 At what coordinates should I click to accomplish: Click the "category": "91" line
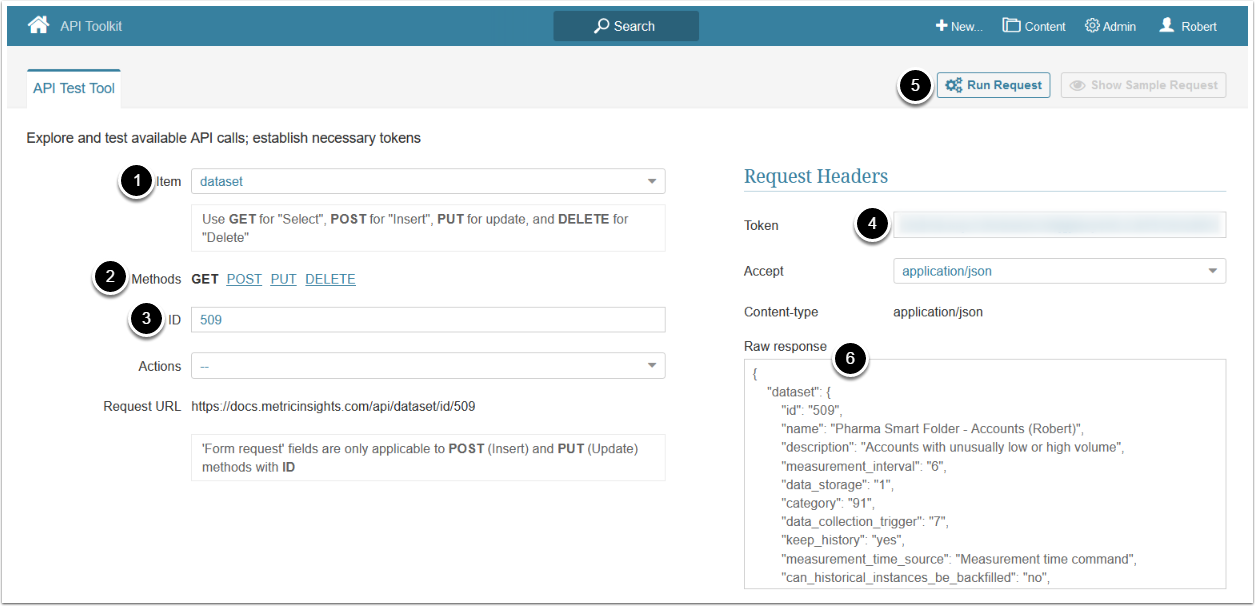pos(827,503)
